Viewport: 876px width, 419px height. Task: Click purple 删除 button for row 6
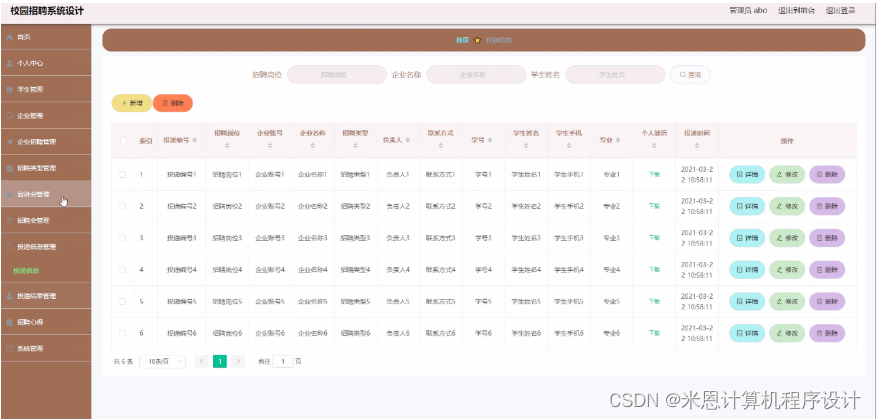click(827, 333)
